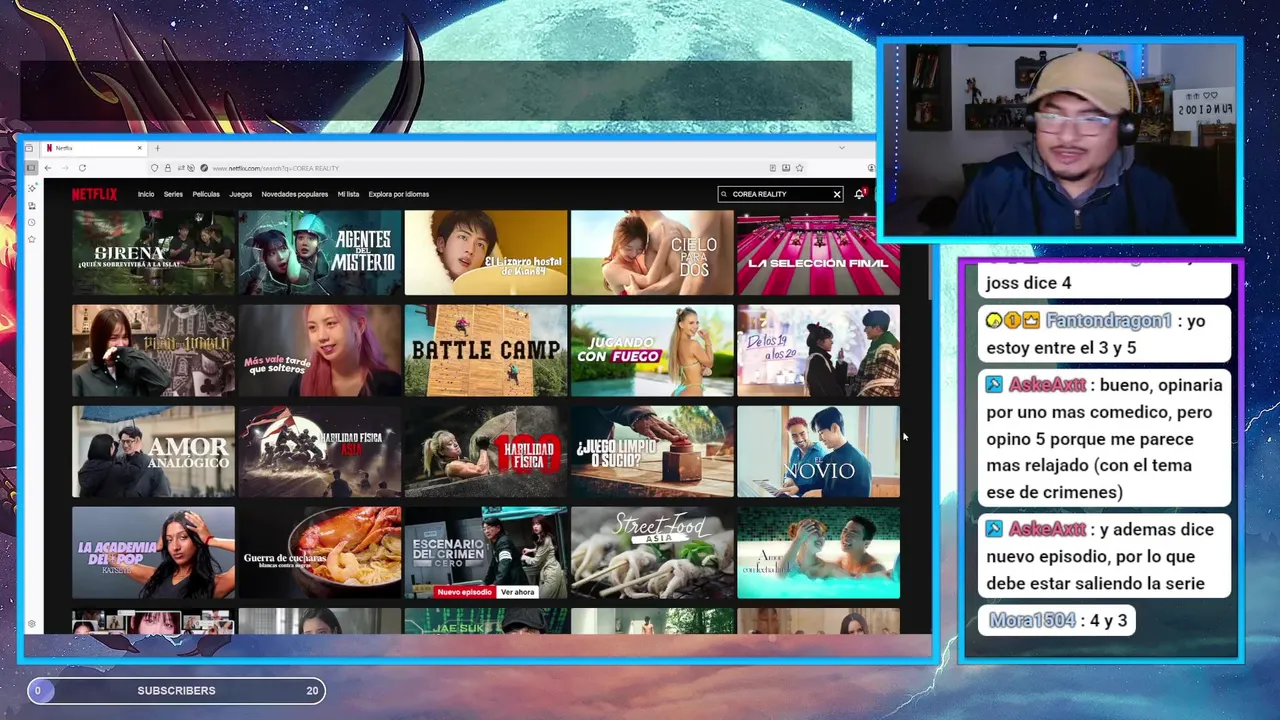1280x720 pixels.
Task: Click the magnifier icon in Netflix search
Action: point(724,194)
